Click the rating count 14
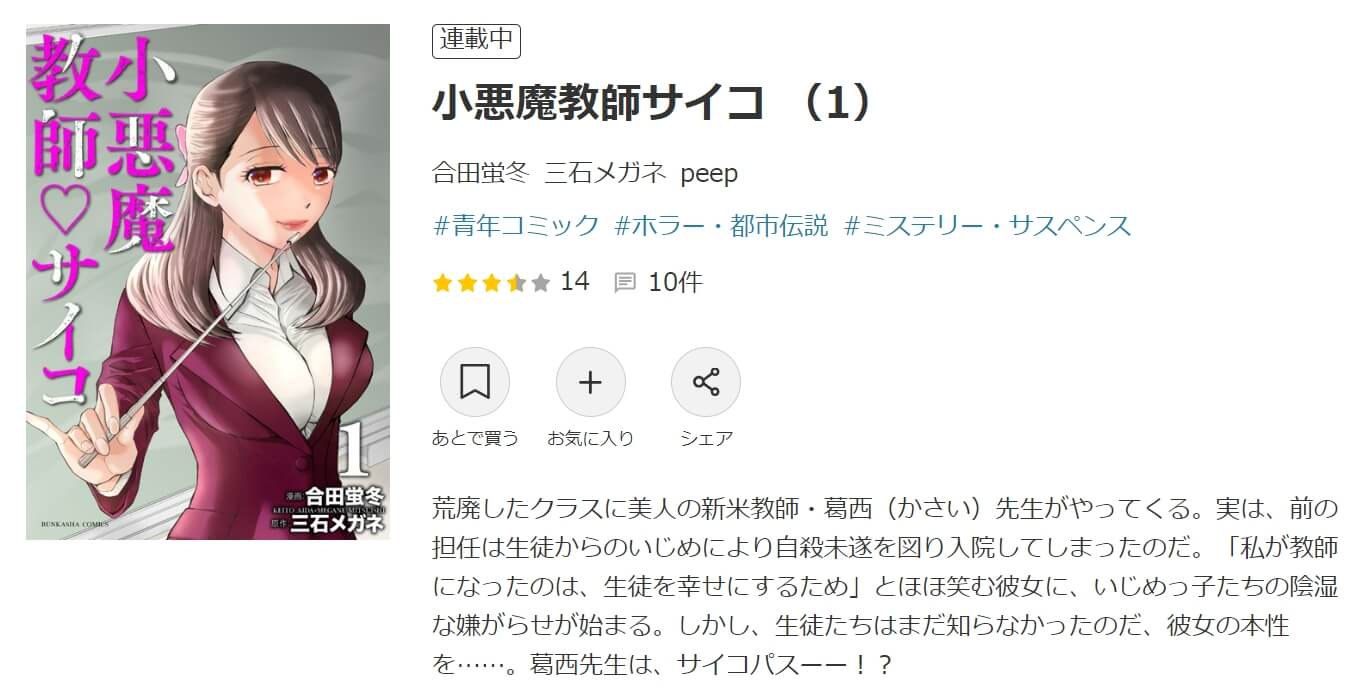This screenshot has width=1355, height=695. pyautogui.click(x=575, y=282)
